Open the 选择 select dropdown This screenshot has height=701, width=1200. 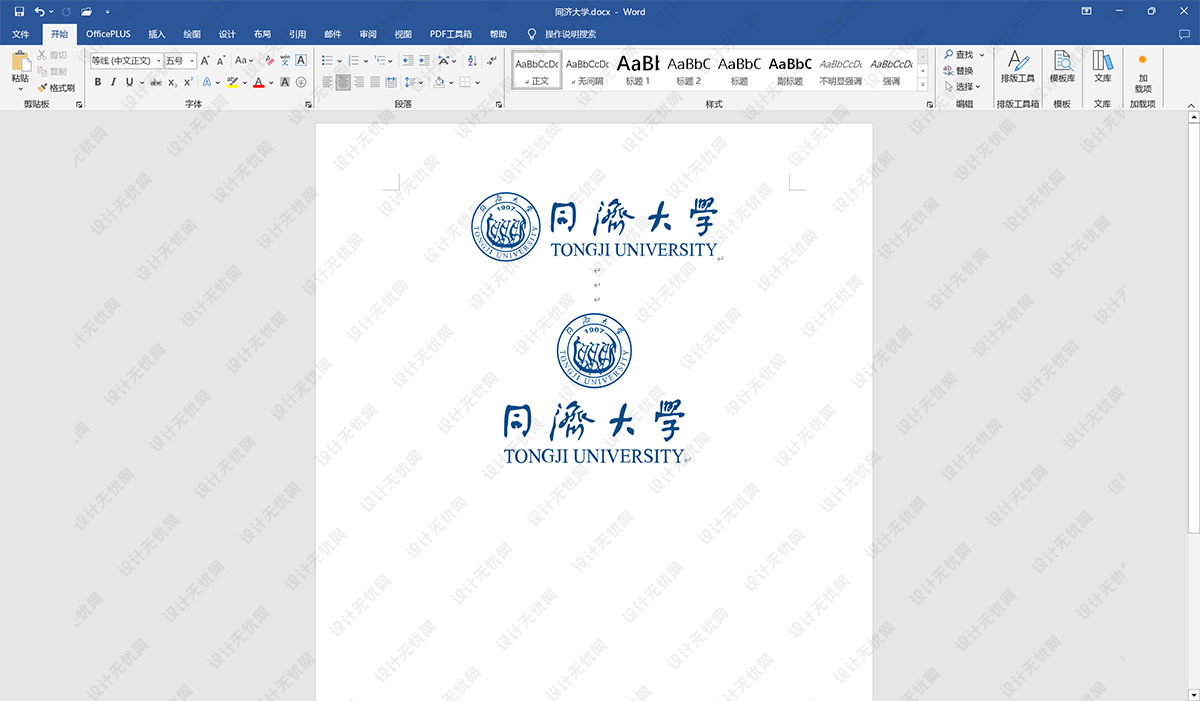pos(963,87)
